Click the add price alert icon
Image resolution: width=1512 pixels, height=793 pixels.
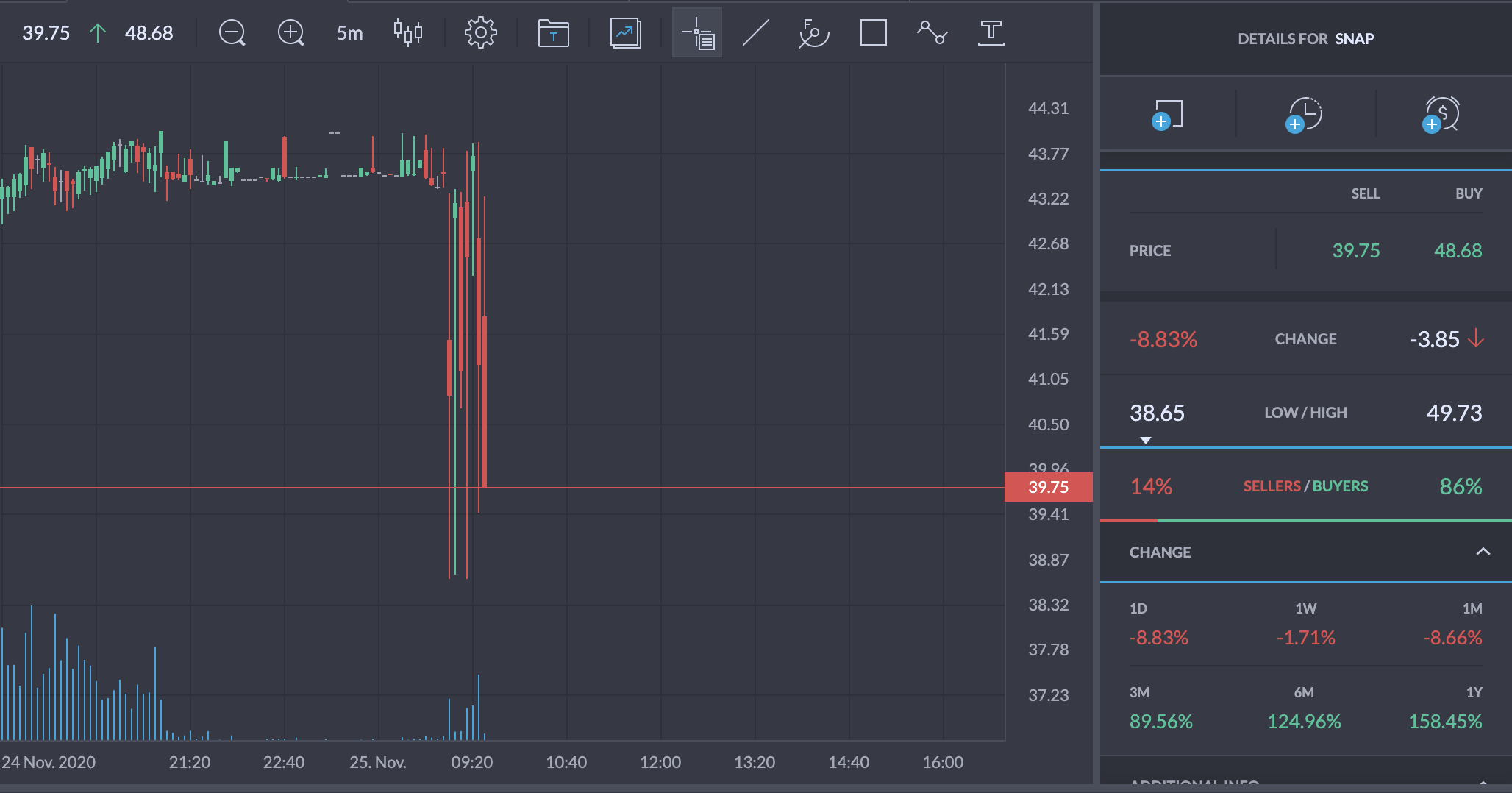(1441, 115)
